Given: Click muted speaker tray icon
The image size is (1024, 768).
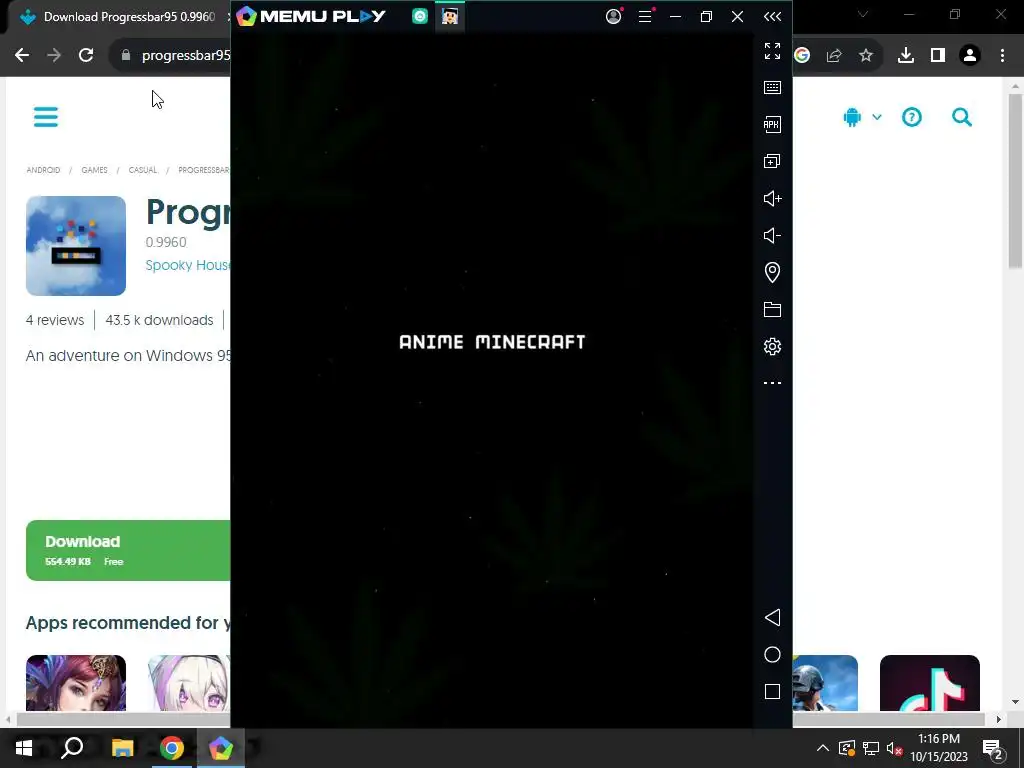Looking at the screenshot, I should [895, 748].
